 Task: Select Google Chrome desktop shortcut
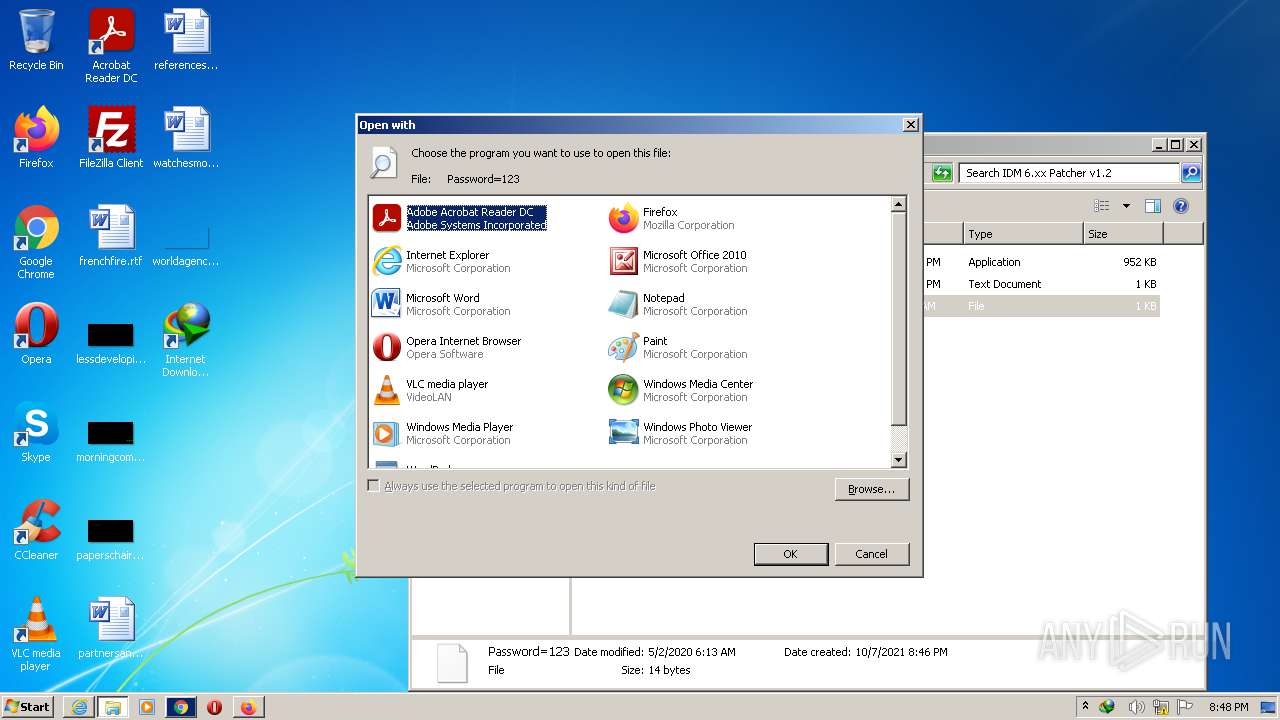tap(36, 242)
